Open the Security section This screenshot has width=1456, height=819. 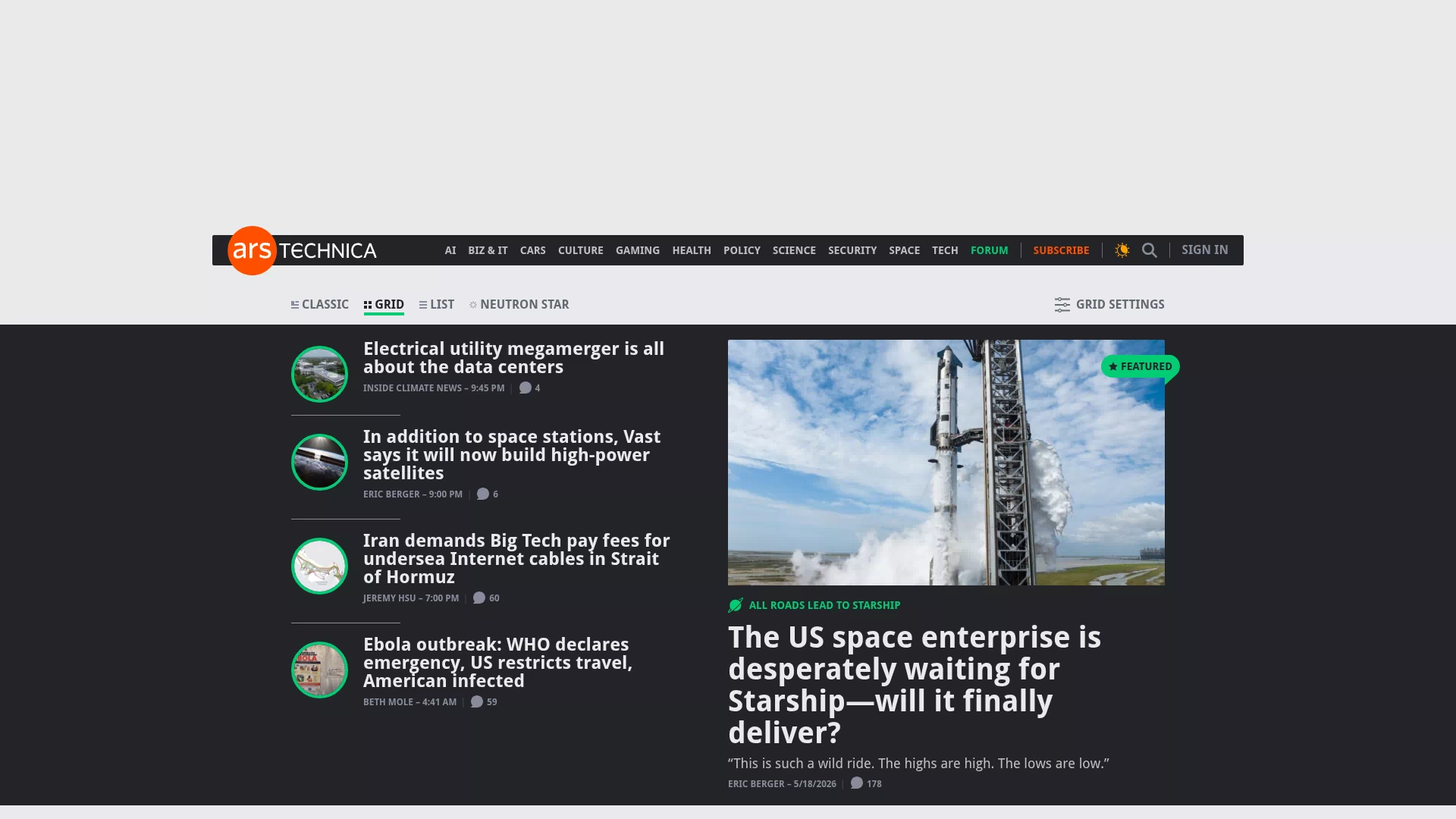(x=852, y=250)
